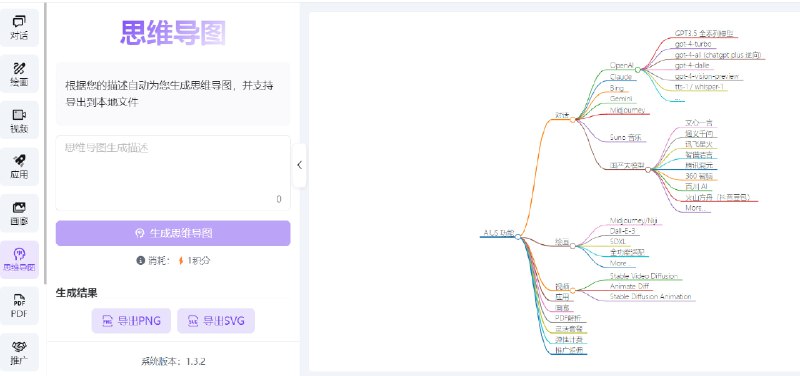800x376 pixels.
Task: Select More... under 国产大模型
Action: (x=695, y=208)
